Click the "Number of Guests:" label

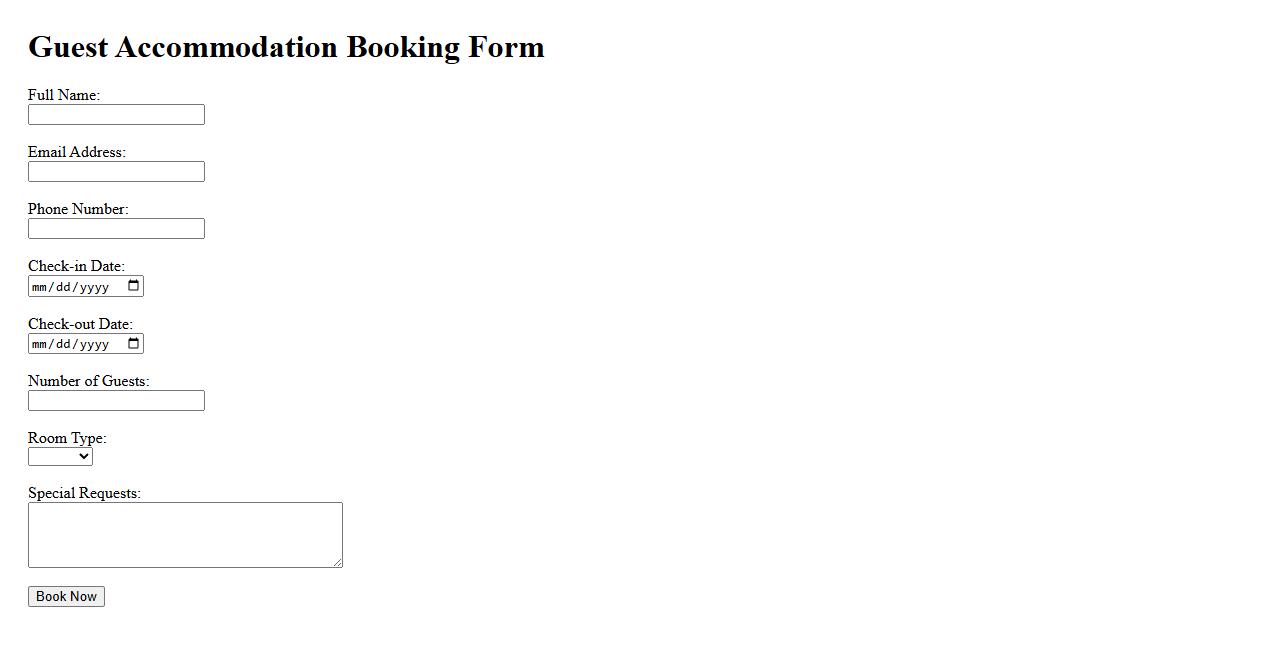88,381
